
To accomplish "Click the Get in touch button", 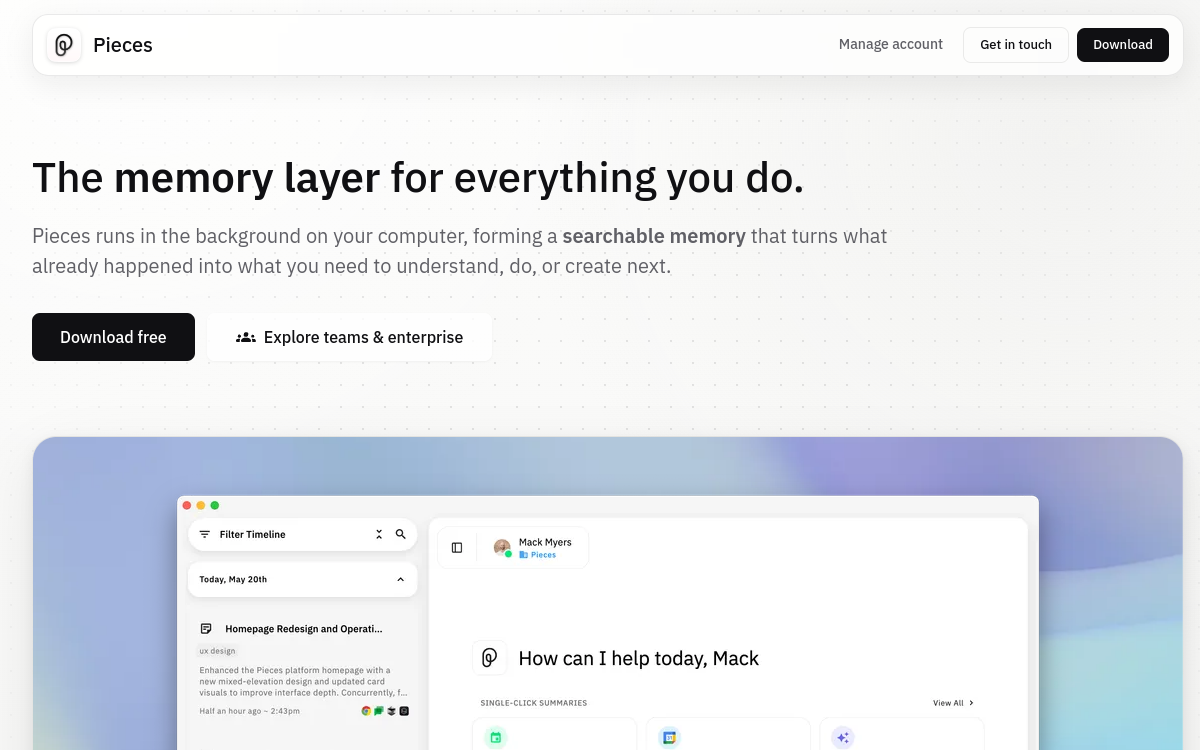I will tap(1016, 45).
